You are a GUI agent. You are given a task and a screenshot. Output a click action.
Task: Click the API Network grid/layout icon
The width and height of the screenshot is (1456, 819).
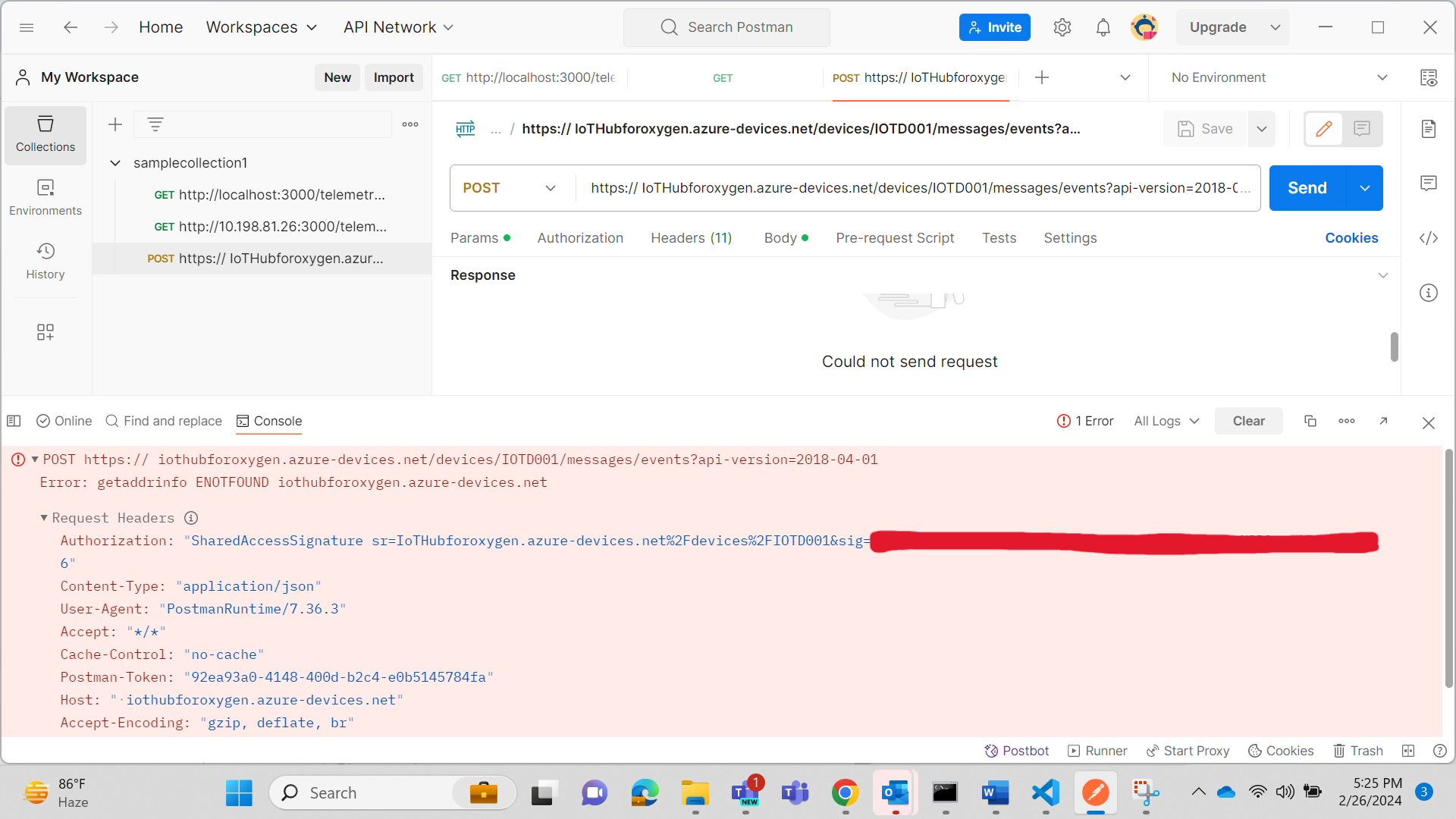point(45,332)
